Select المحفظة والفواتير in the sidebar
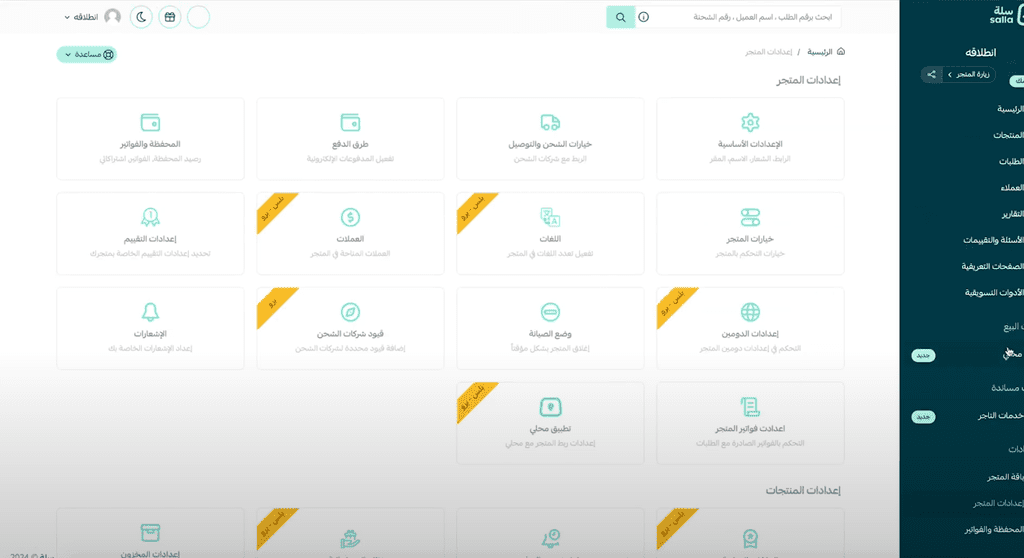This screenshot has width=1024, height=558. tap(994, 529)
